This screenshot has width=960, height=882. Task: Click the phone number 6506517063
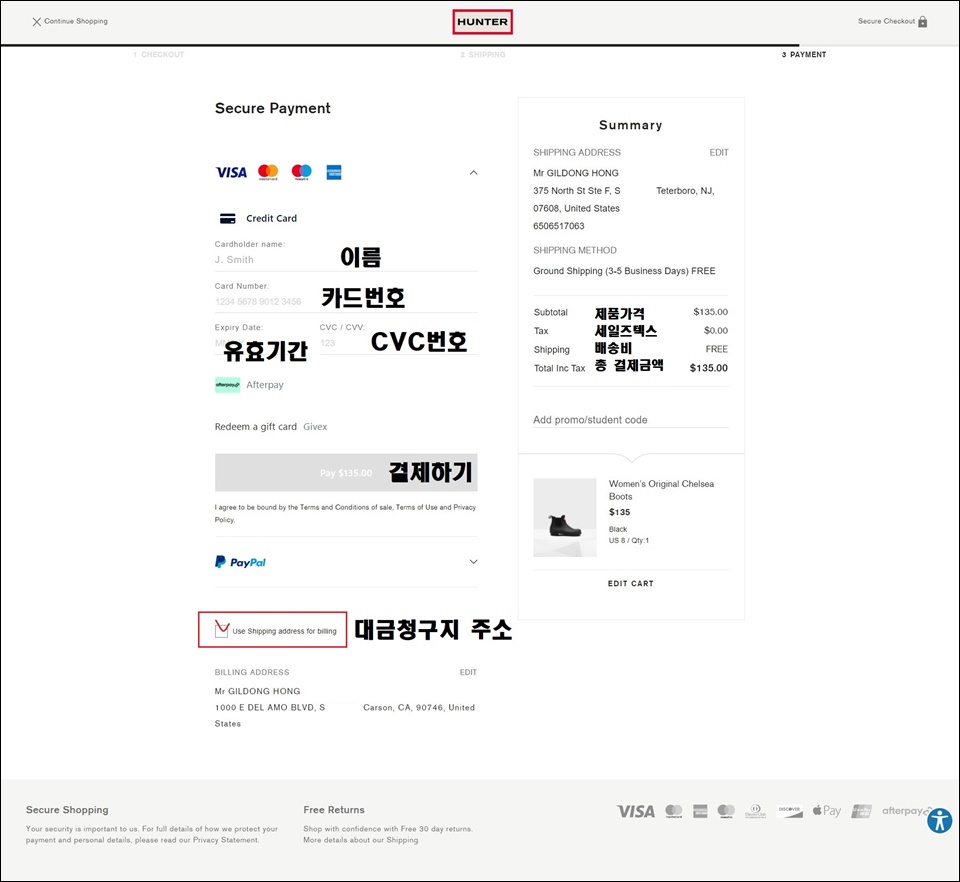[558, 226]
